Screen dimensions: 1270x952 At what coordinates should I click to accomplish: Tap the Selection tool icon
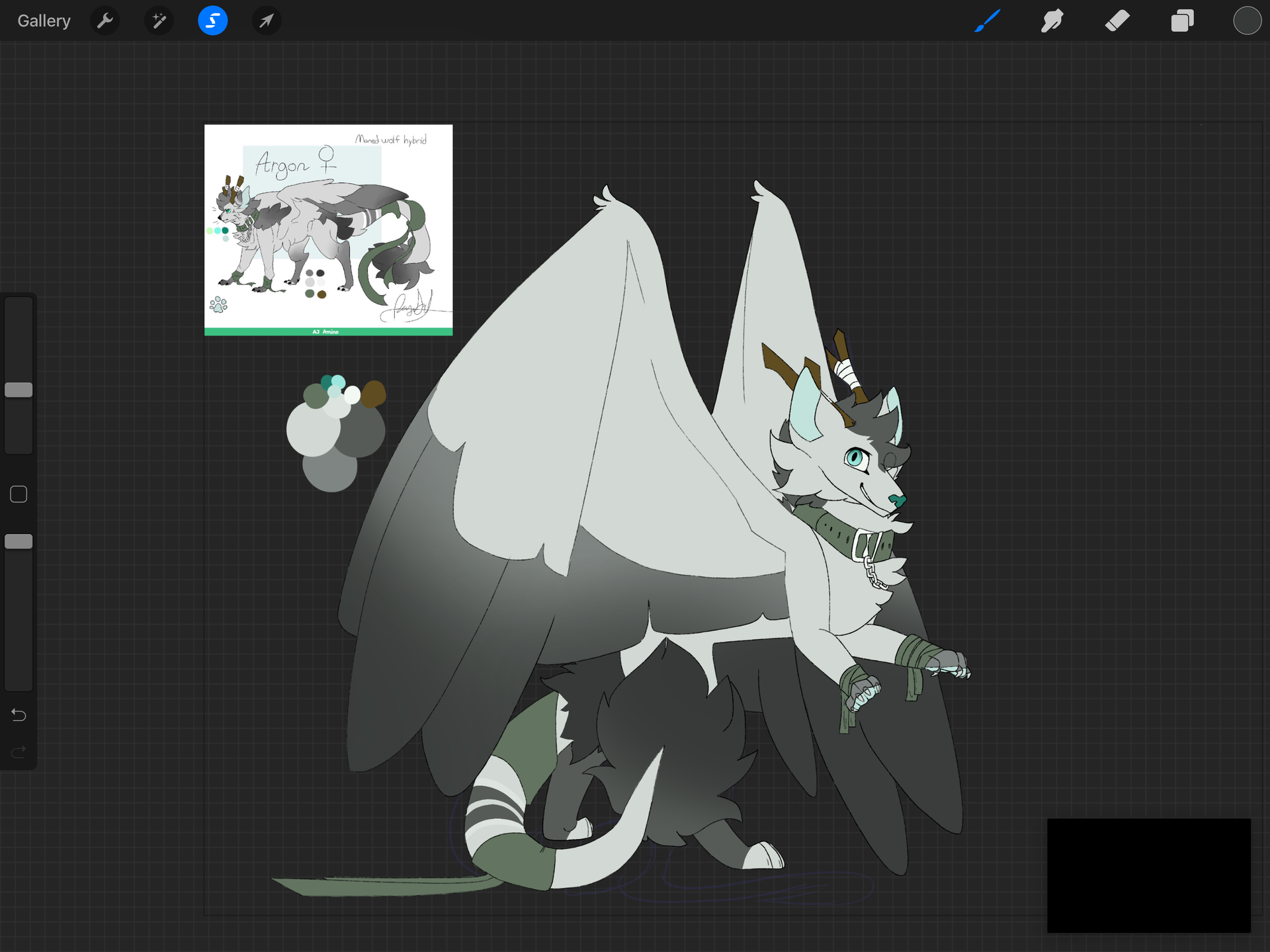(213, 21)
